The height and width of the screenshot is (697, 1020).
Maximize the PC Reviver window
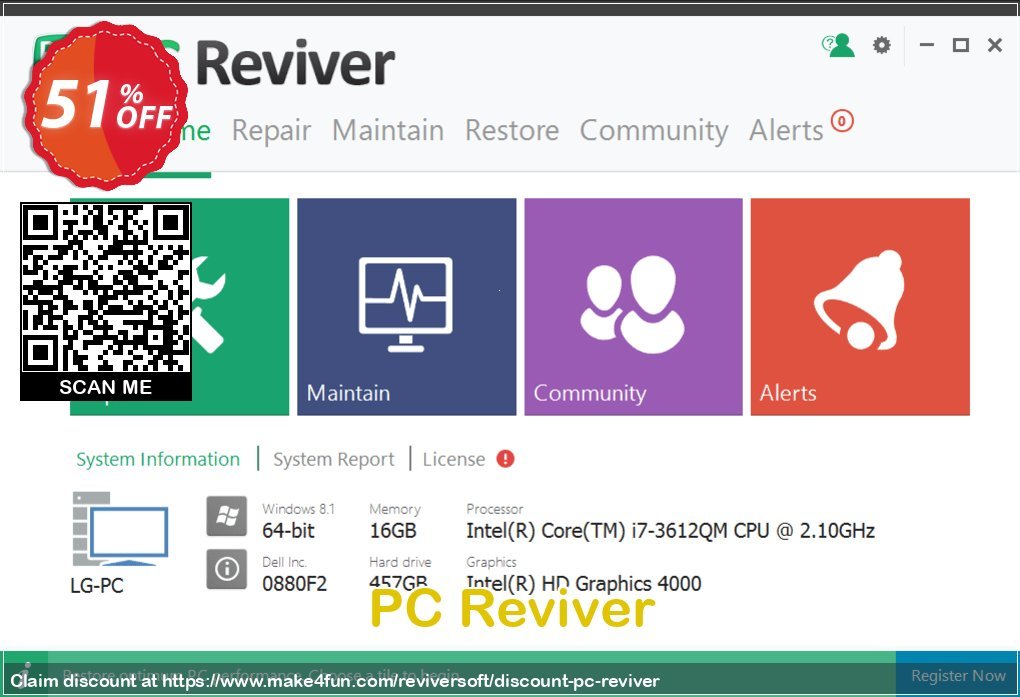point(960,45)
